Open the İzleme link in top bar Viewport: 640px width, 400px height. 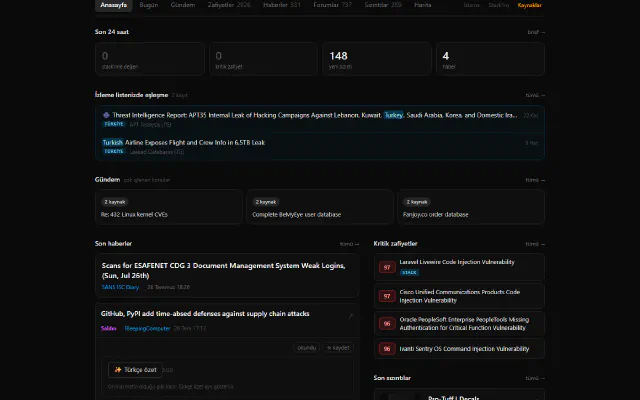(471, 5)
